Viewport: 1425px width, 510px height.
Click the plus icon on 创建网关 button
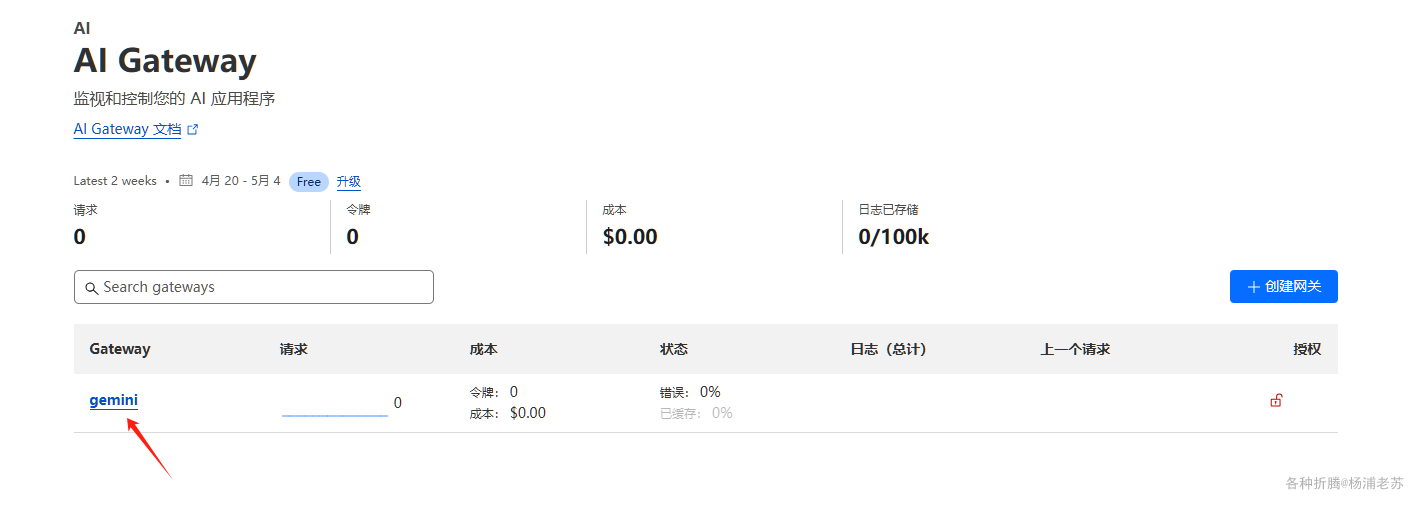coord(1253,287)
